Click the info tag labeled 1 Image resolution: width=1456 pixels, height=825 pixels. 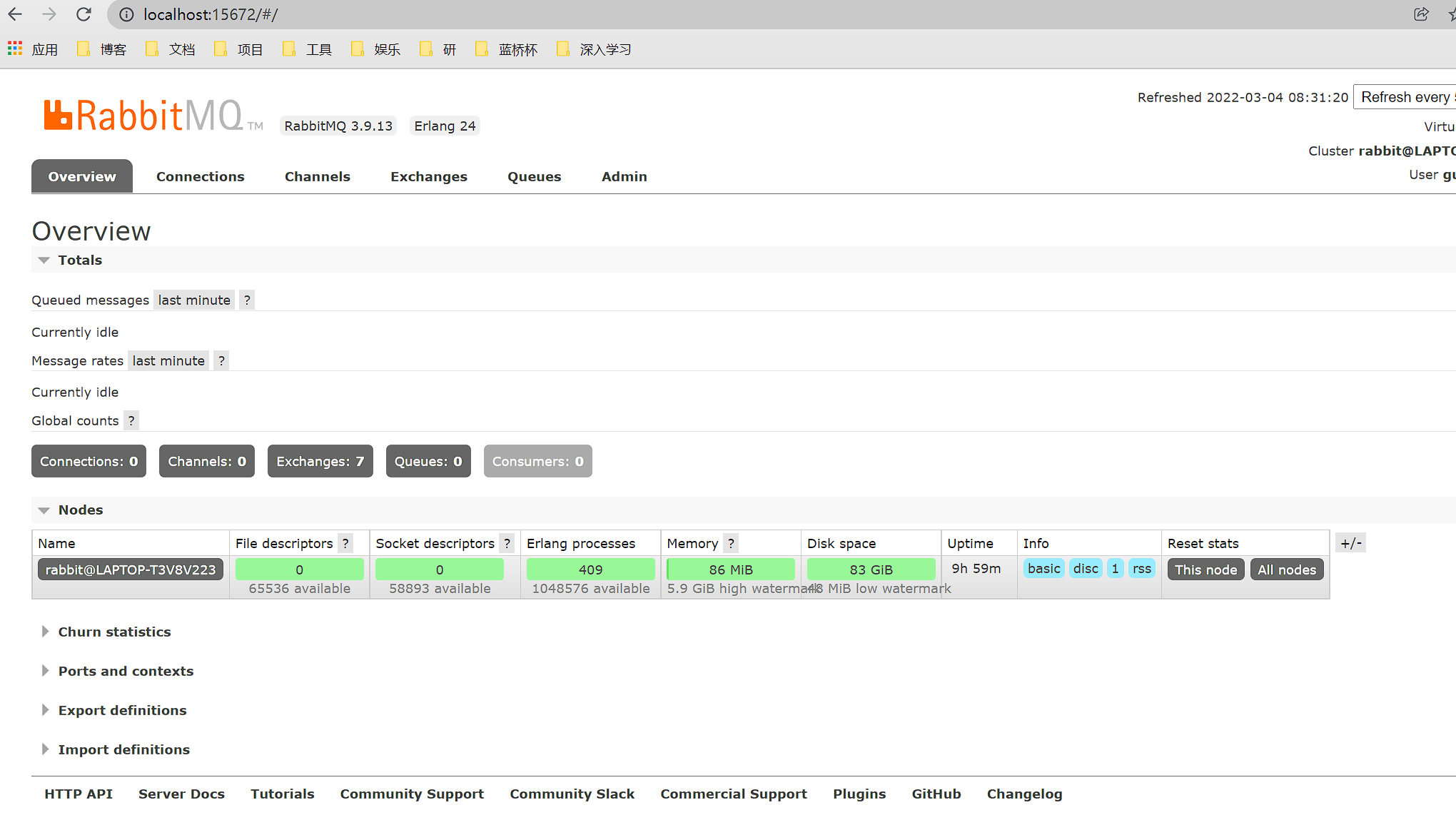1115,569
